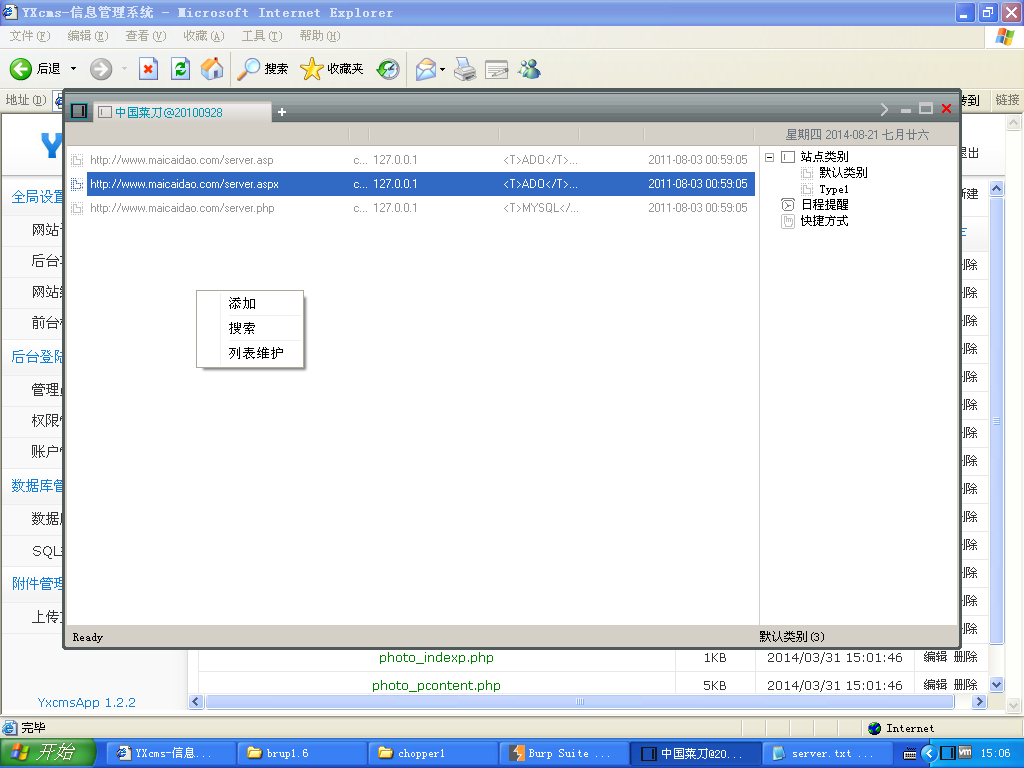Open the IE Favorites star icon
1024x768 pixels.
point(312,69)
